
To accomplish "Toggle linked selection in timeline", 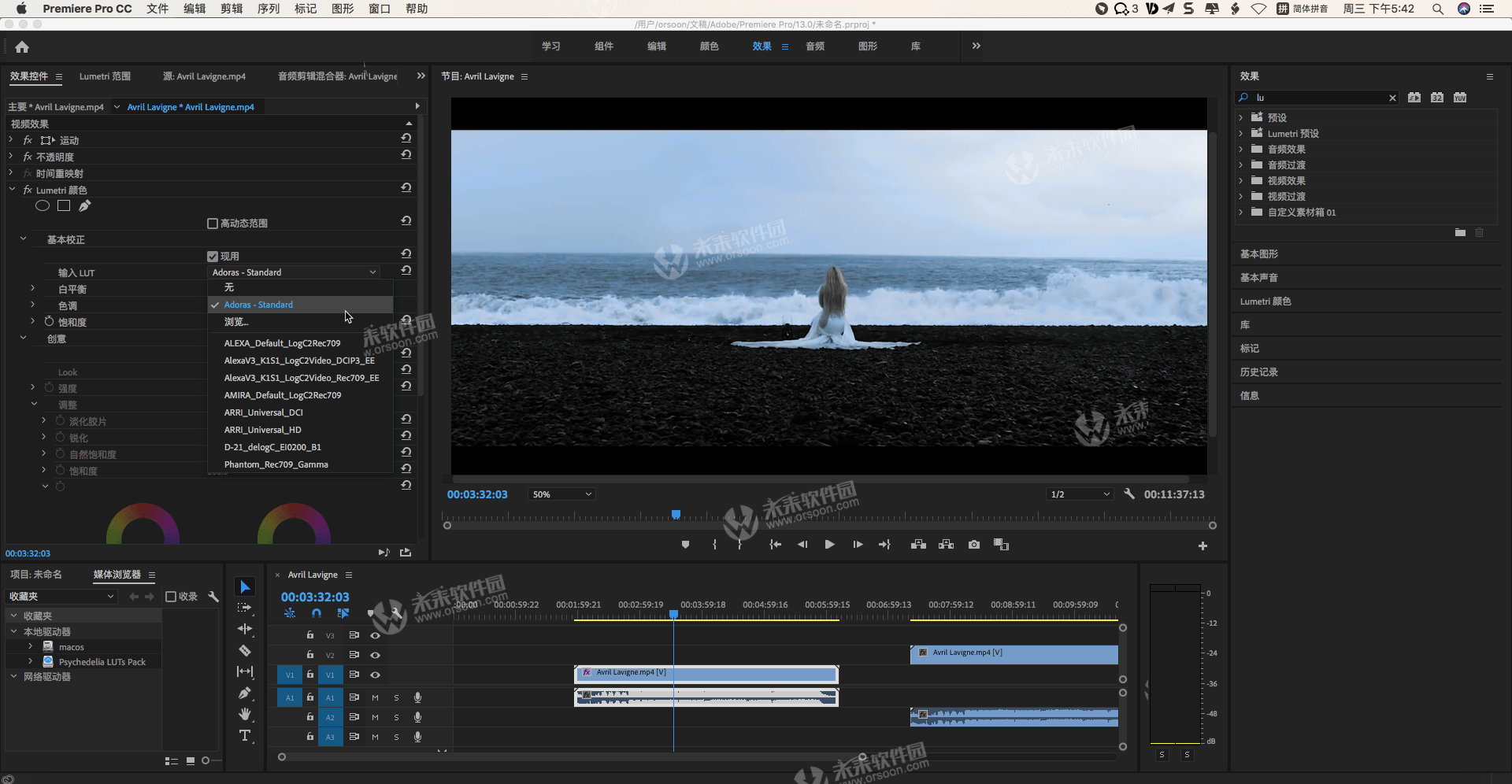I will (343, 613).
